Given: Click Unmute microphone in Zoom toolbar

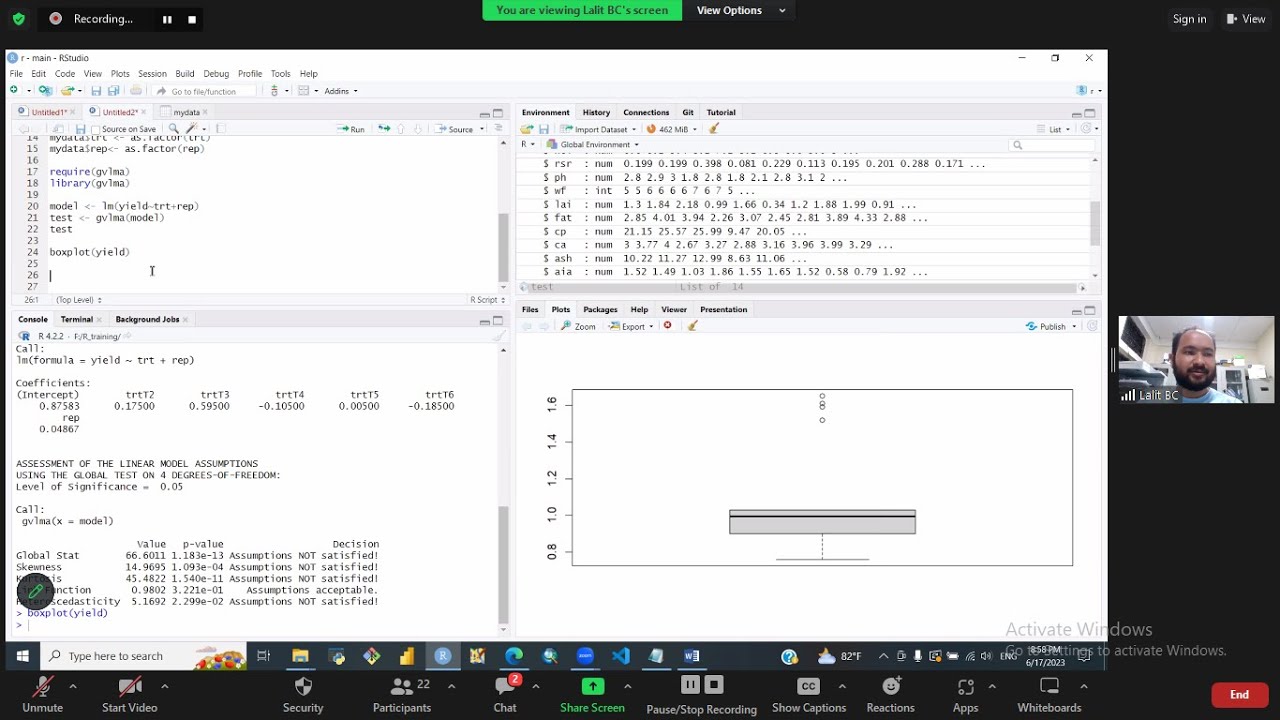Looking at the screenshot, I should pos(42,695).
